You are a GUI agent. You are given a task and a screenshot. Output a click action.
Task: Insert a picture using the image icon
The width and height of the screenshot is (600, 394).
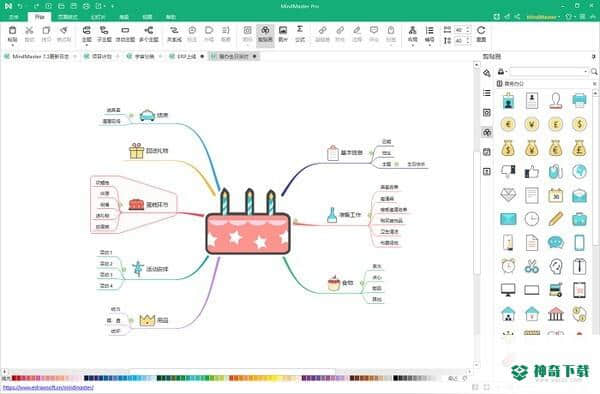click(283, 34)
